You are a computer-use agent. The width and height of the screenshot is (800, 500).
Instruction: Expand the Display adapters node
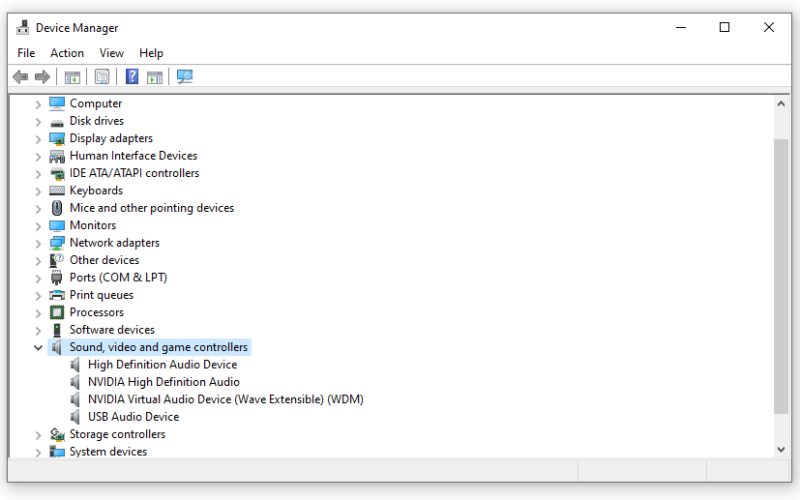38,139
